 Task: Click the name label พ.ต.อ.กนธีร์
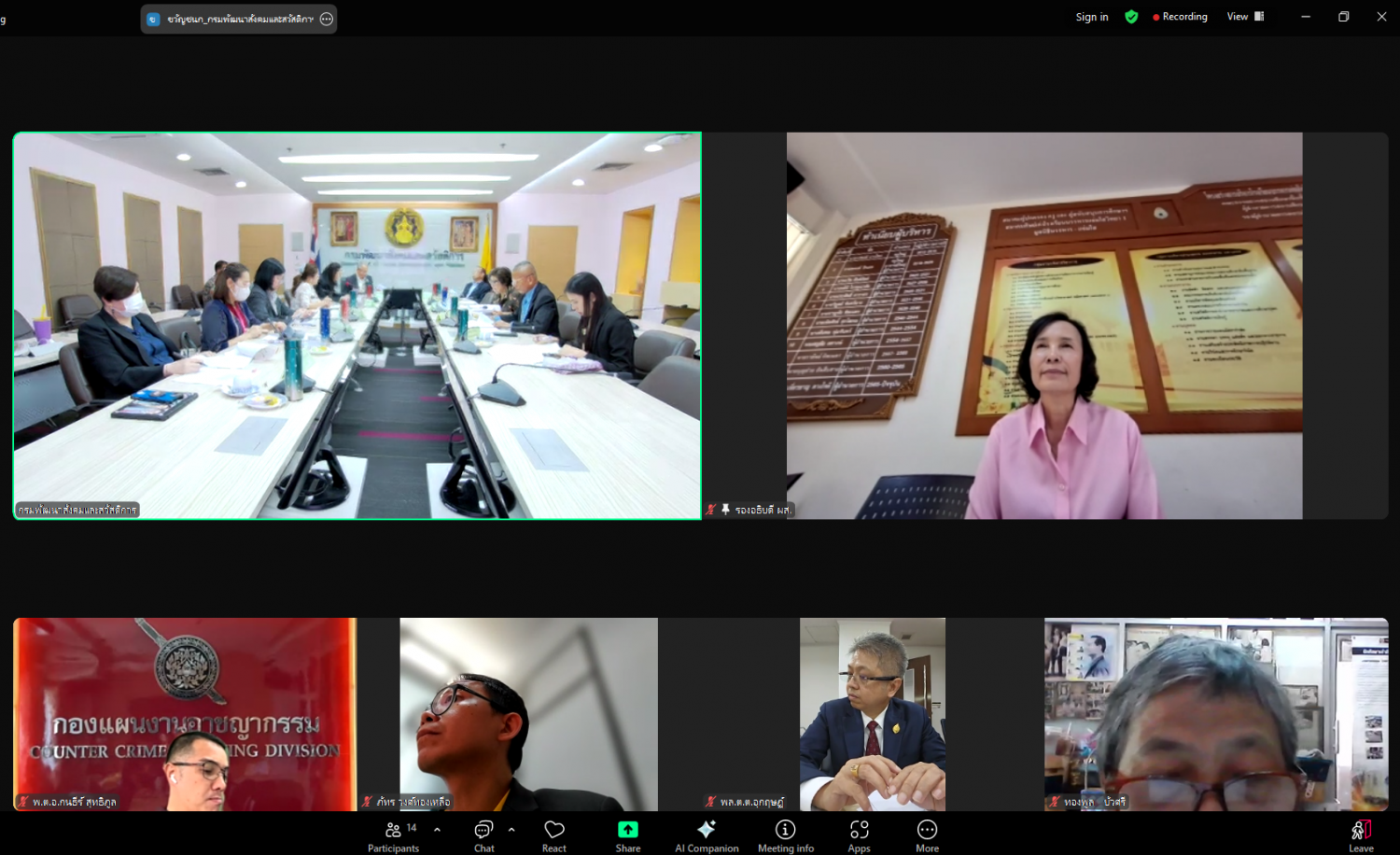pyautogui.click(x=75, y=802)
